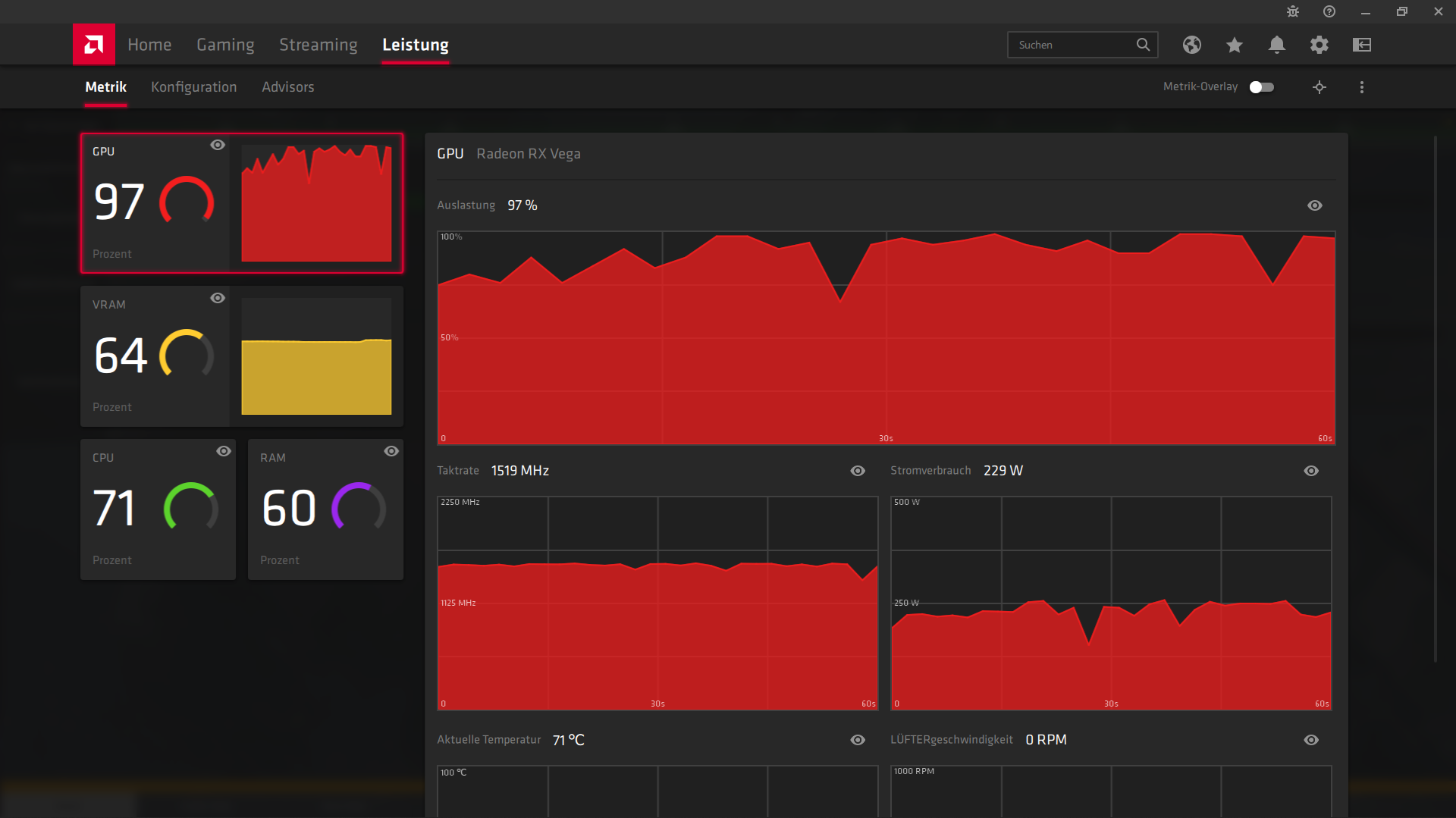Open the web browser globe icon

click(1192, 45)
